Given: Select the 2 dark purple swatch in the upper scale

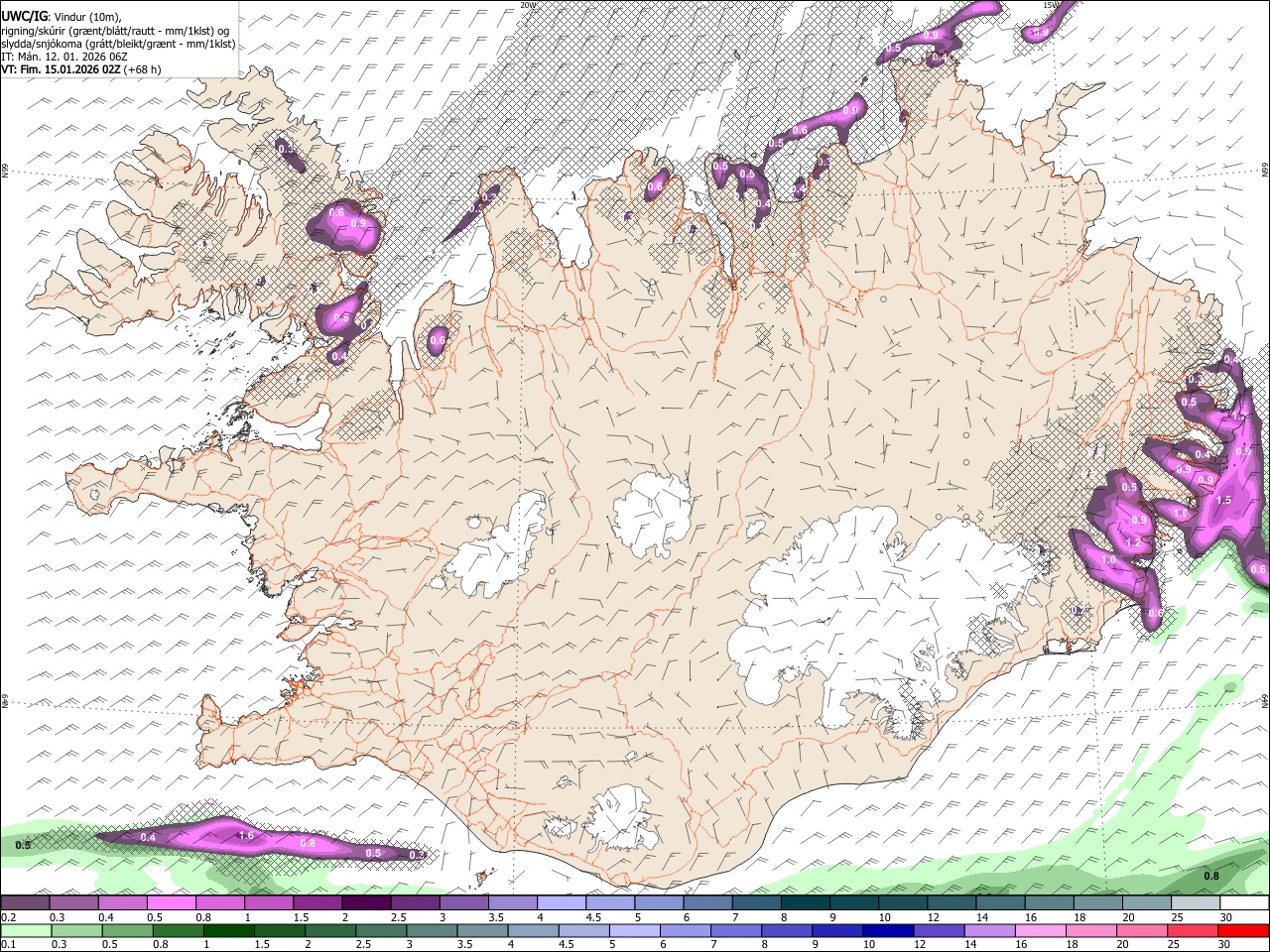Looking at the screenshot, I should pos(366,903).
